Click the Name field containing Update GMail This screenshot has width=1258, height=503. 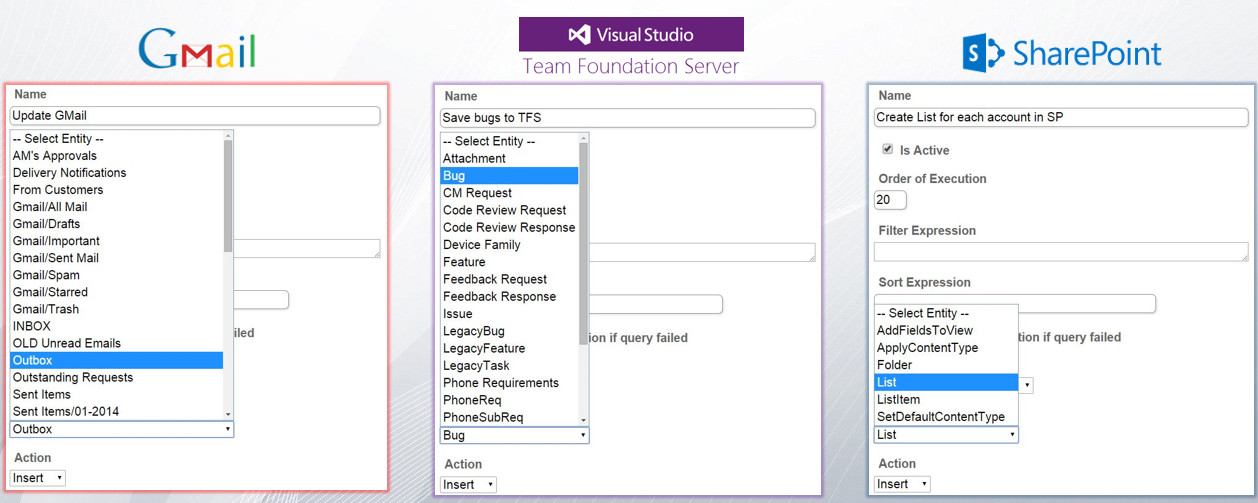[x=195, y=116]
